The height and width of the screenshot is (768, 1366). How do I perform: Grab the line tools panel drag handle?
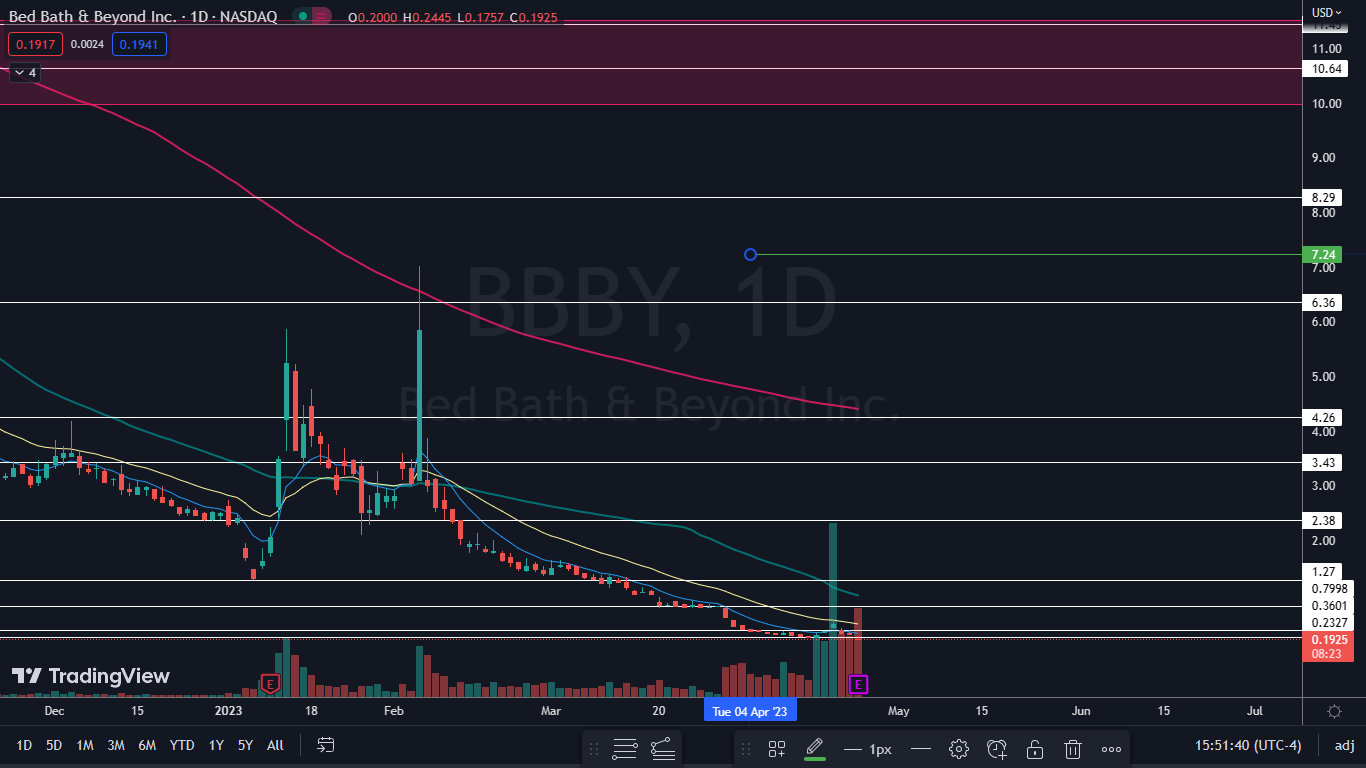[593, 748]
